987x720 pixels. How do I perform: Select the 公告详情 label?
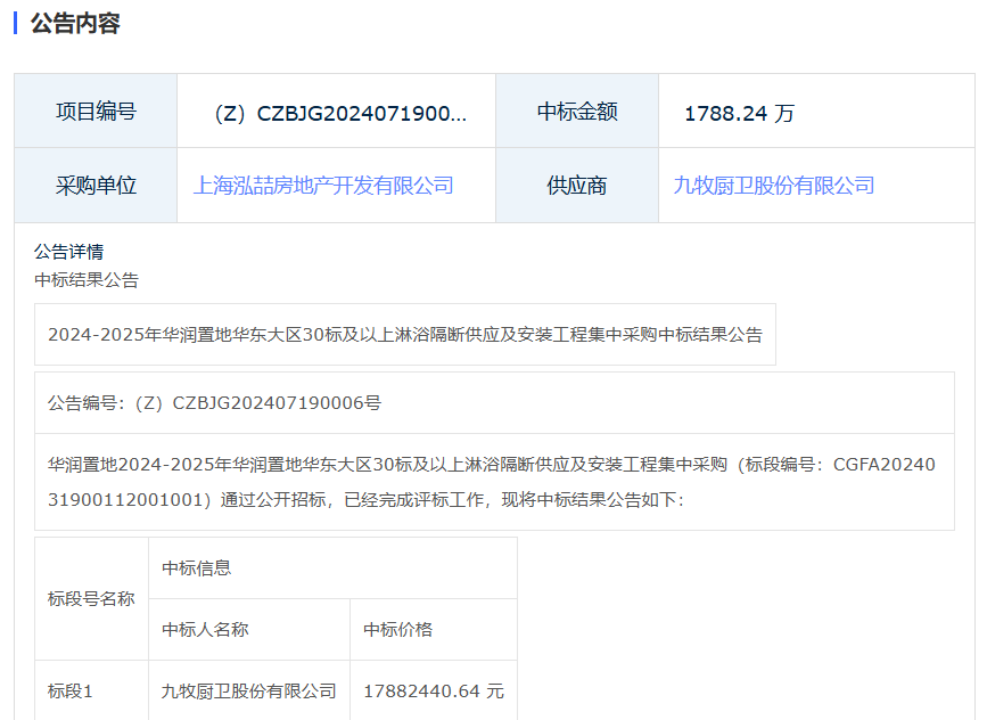[69, 252]
